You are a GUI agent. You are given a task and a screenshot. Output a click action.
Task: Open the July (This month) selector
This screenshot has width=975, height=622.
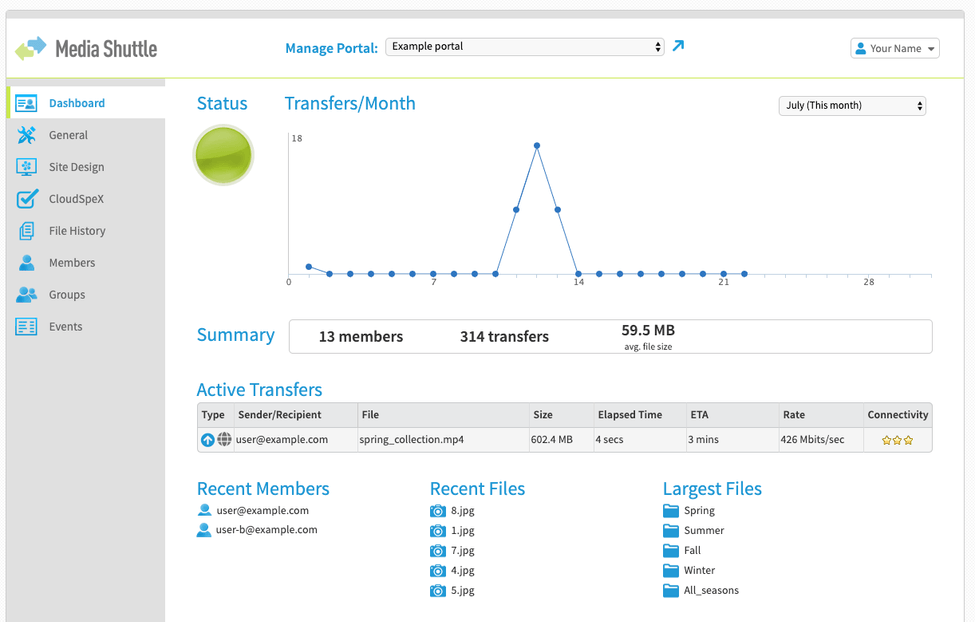click(x=850, y=105)
